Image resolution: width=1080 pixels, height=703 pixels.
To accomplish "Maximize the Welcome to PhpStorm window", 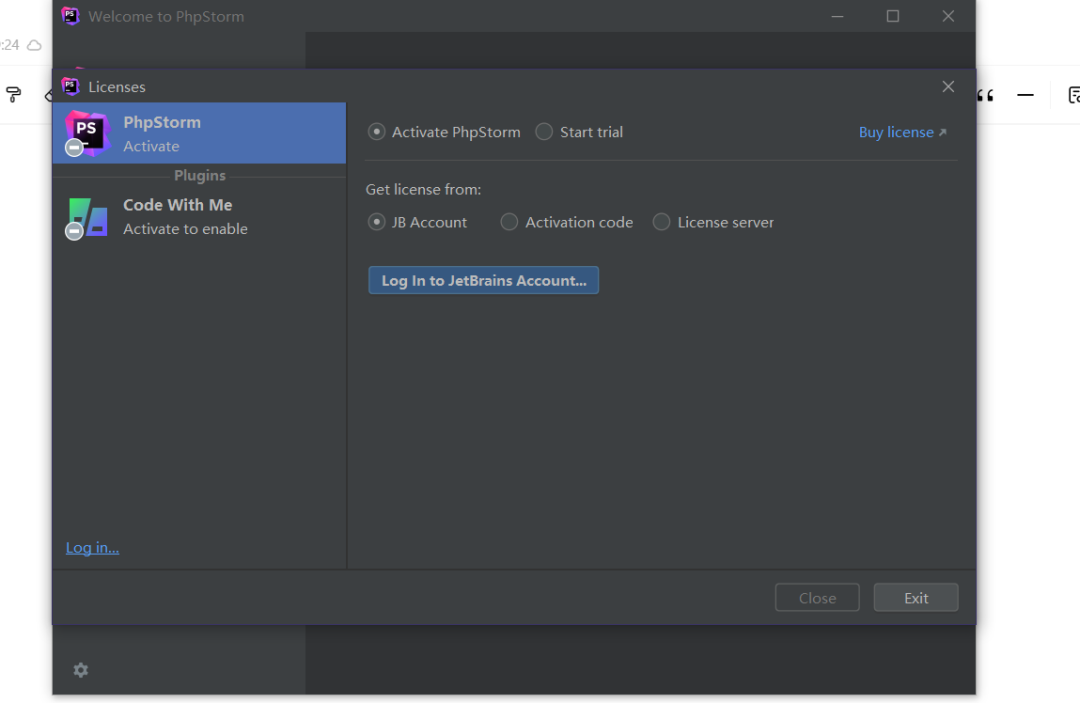I will pos(893,16).
